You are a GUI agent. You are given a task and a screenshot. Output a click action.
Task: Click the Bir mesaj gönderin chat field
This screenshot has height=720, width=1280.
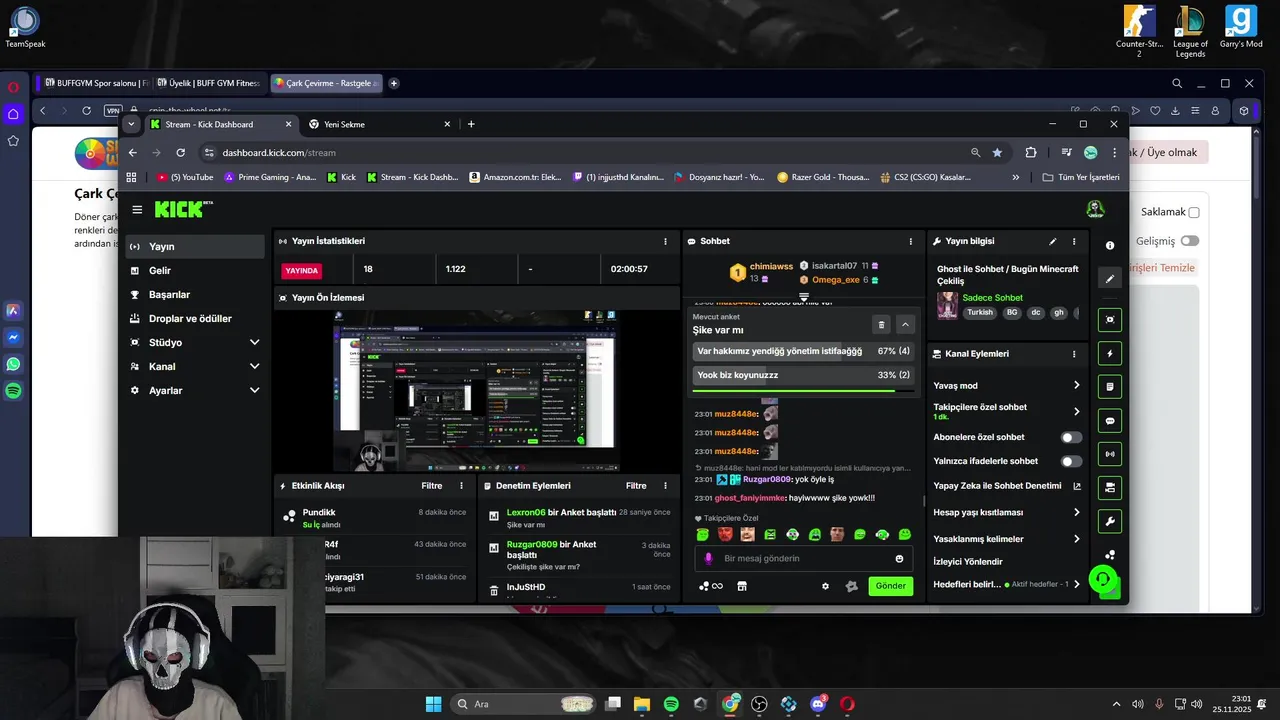pyautogui.click(x=803, y=559)
